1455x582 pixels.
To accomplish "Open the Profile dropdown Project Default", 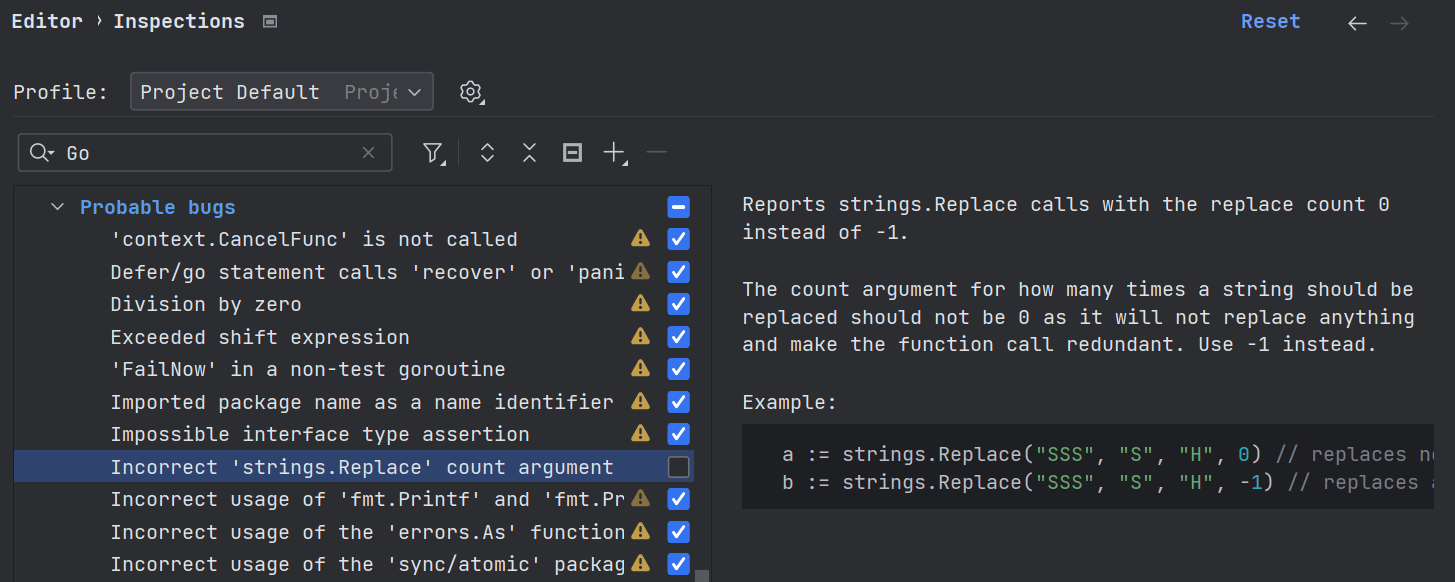I will pyautogui.click(x=281, y=92).
